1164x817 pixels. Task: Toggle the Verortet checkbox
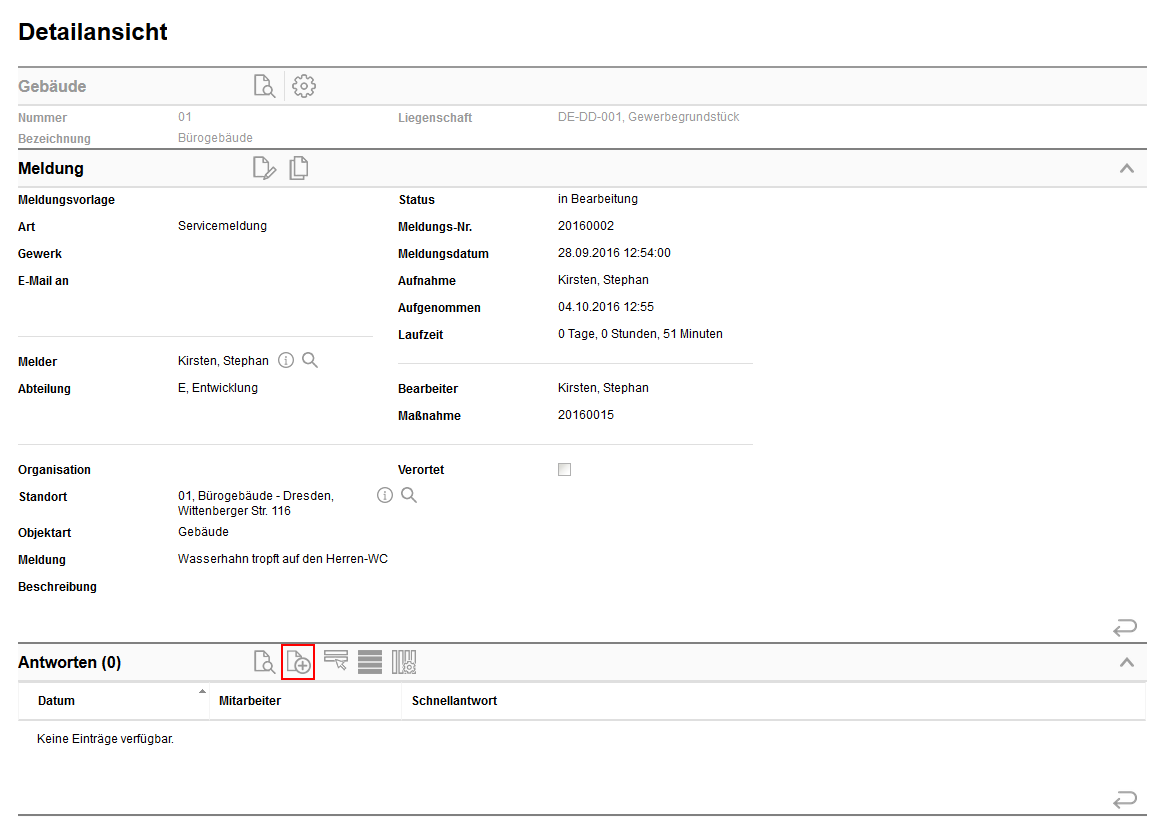[x=564, y=468]
